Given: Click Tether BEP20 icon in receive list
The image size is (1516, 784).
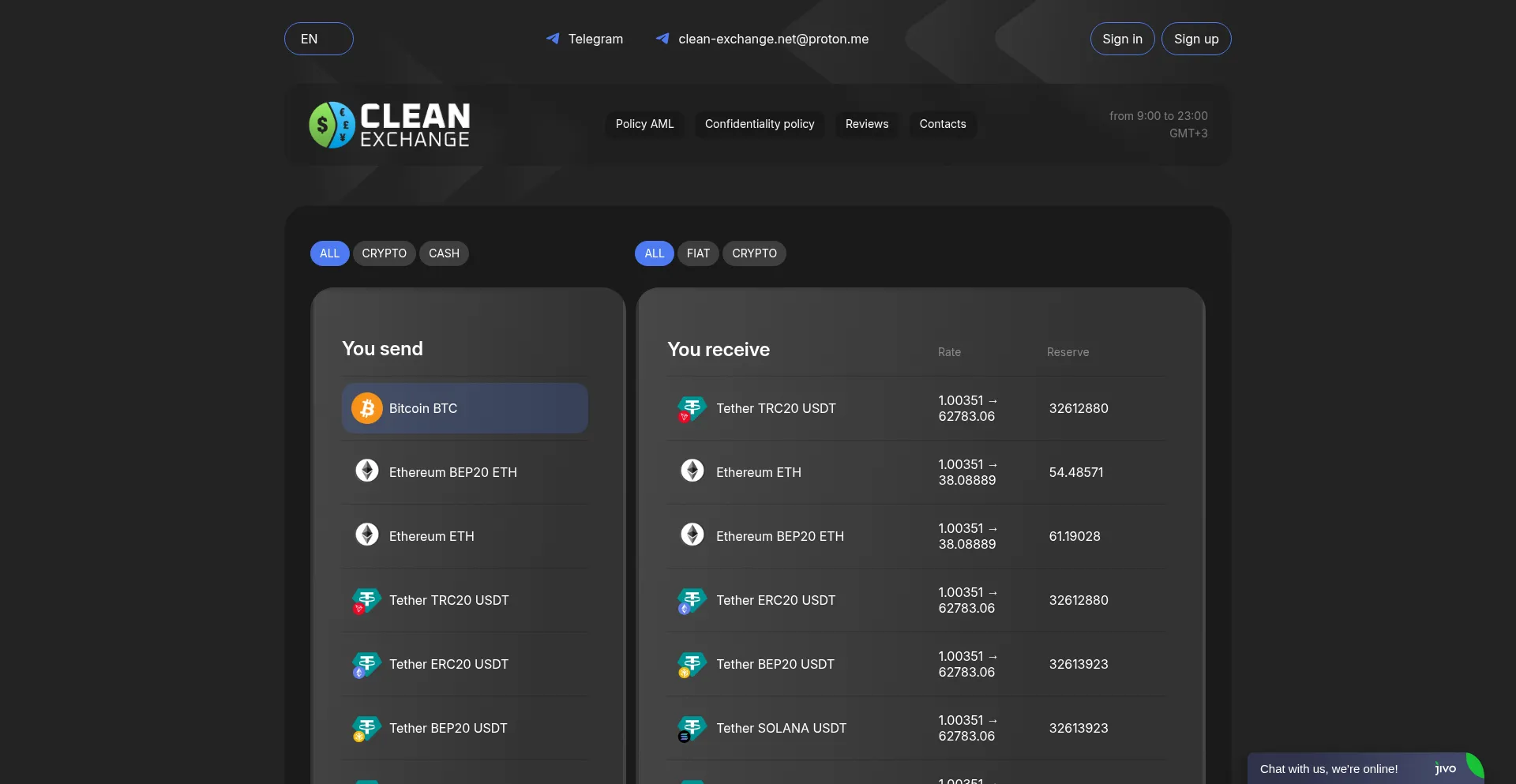Looking at the screenshot, I should click(692, 665).
